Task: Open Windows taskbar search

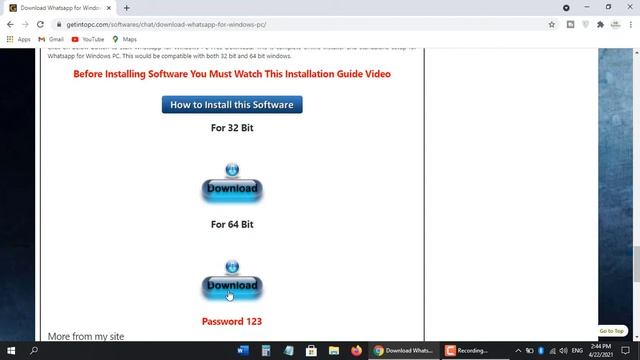Action: pos(34,351)
